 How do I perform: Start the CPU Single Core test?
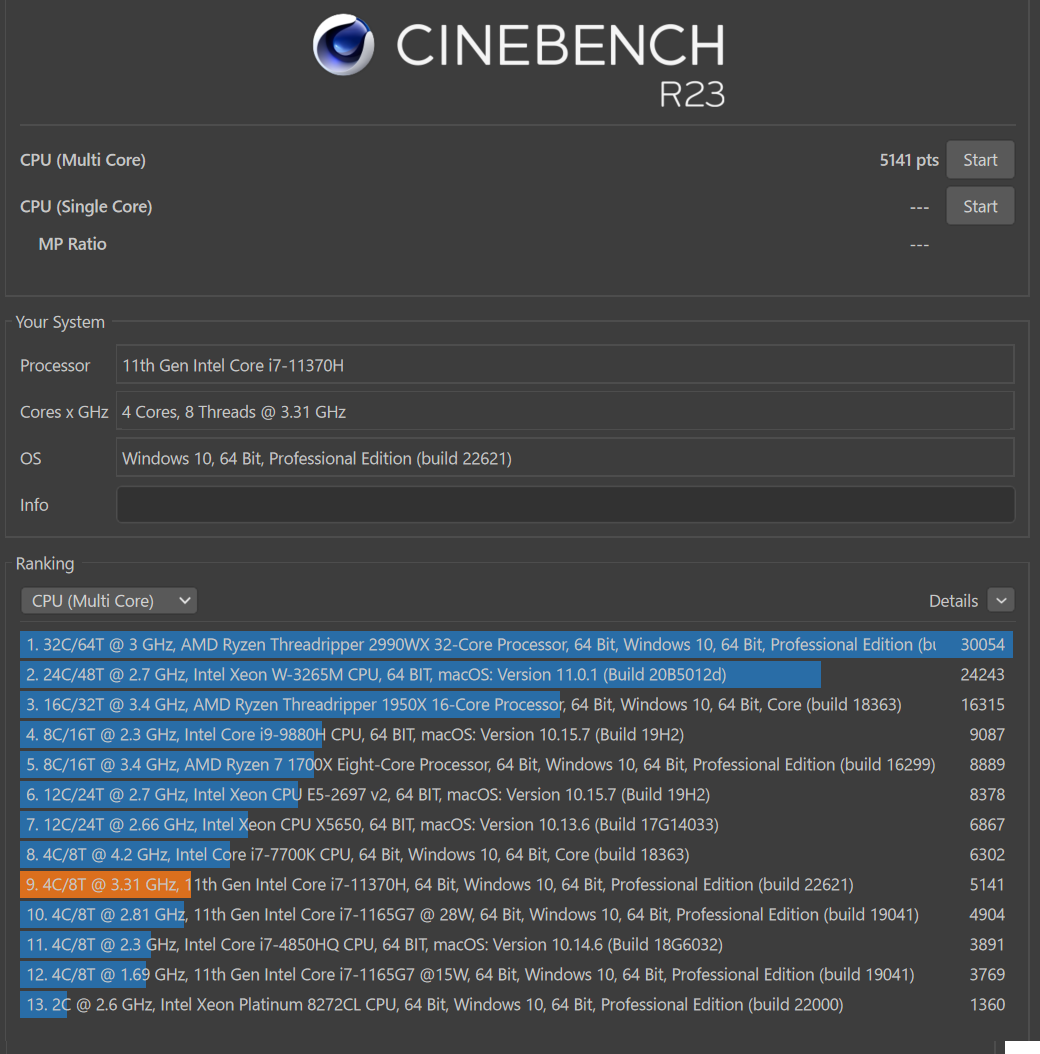click(979, 206)
